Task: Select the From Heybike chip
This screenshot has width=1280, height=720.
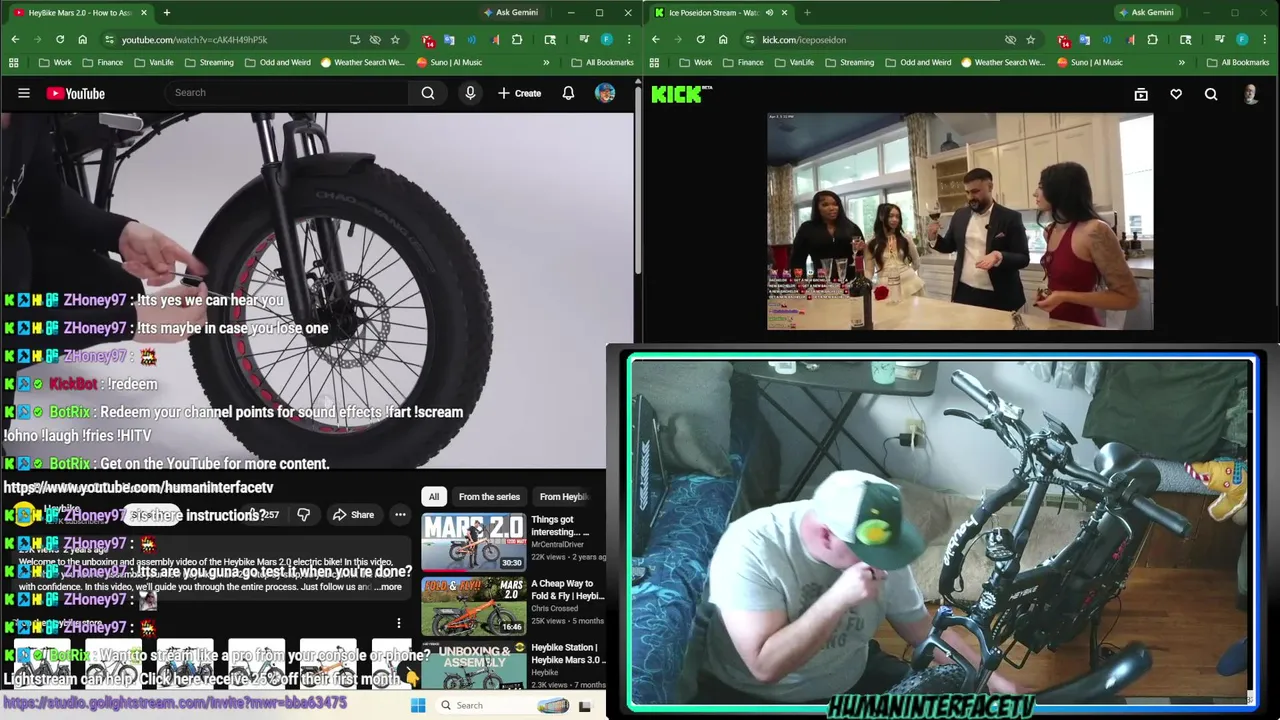Action: [x=564, y=497]
